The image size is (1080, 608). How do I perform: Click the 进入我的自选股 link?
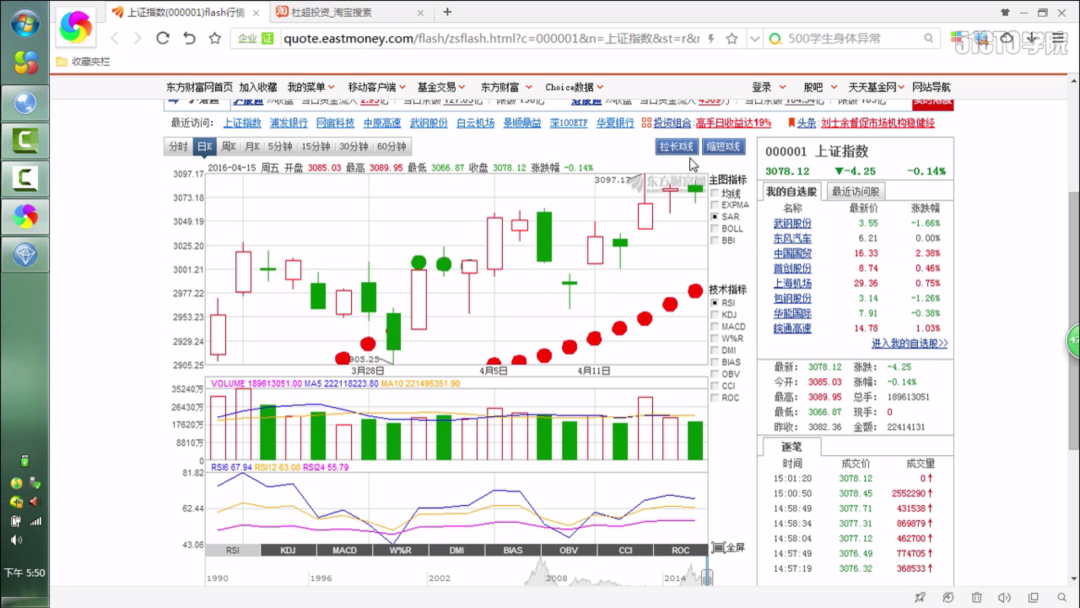909,343
